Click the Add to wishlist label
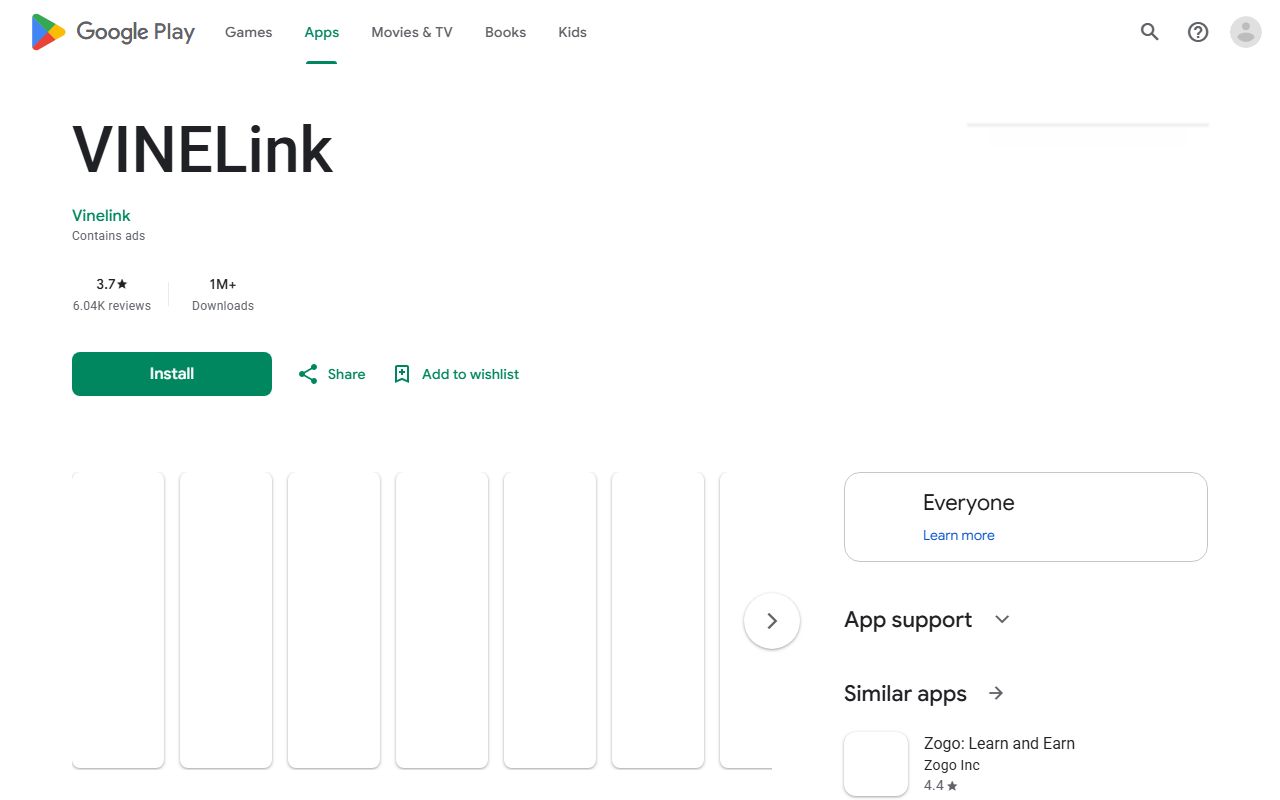The height and width of the screenshot is (800, 1280). pos(470,374)
